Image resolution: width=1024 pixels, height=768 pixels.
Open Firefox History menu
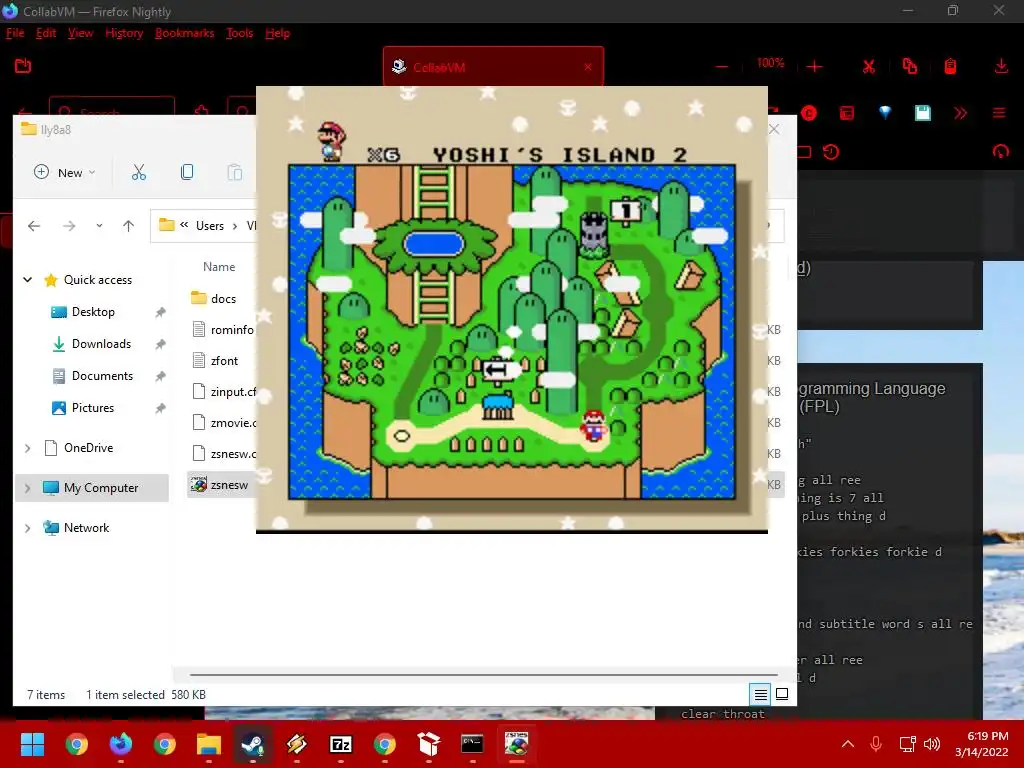click(124, 33)
